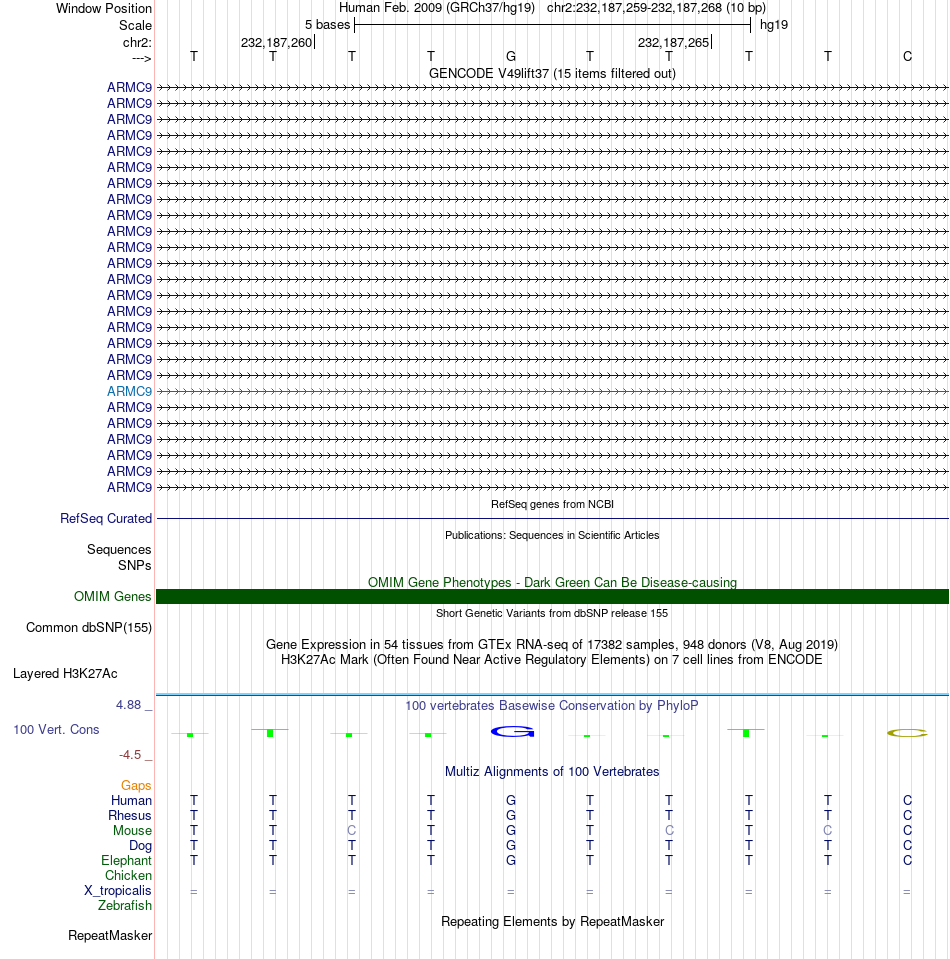Click the 100 Vert. Cons track label
950x959 pixels.
pyautogui.click(x=56, y=730)
